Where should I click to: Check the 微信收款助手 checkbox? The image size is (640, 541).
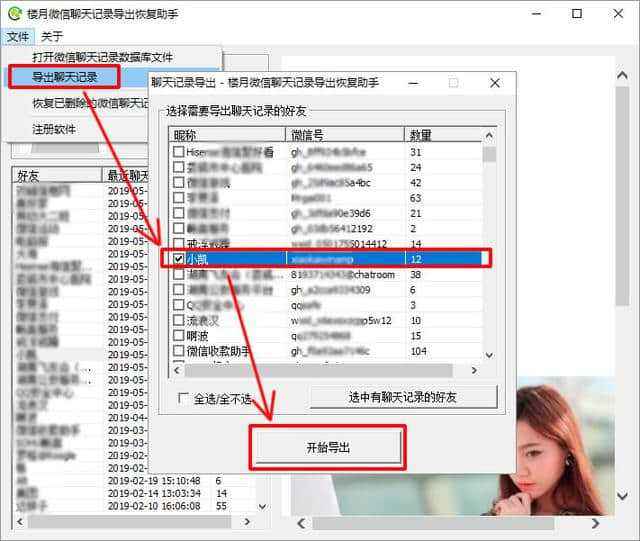click(x=178, y=350)
